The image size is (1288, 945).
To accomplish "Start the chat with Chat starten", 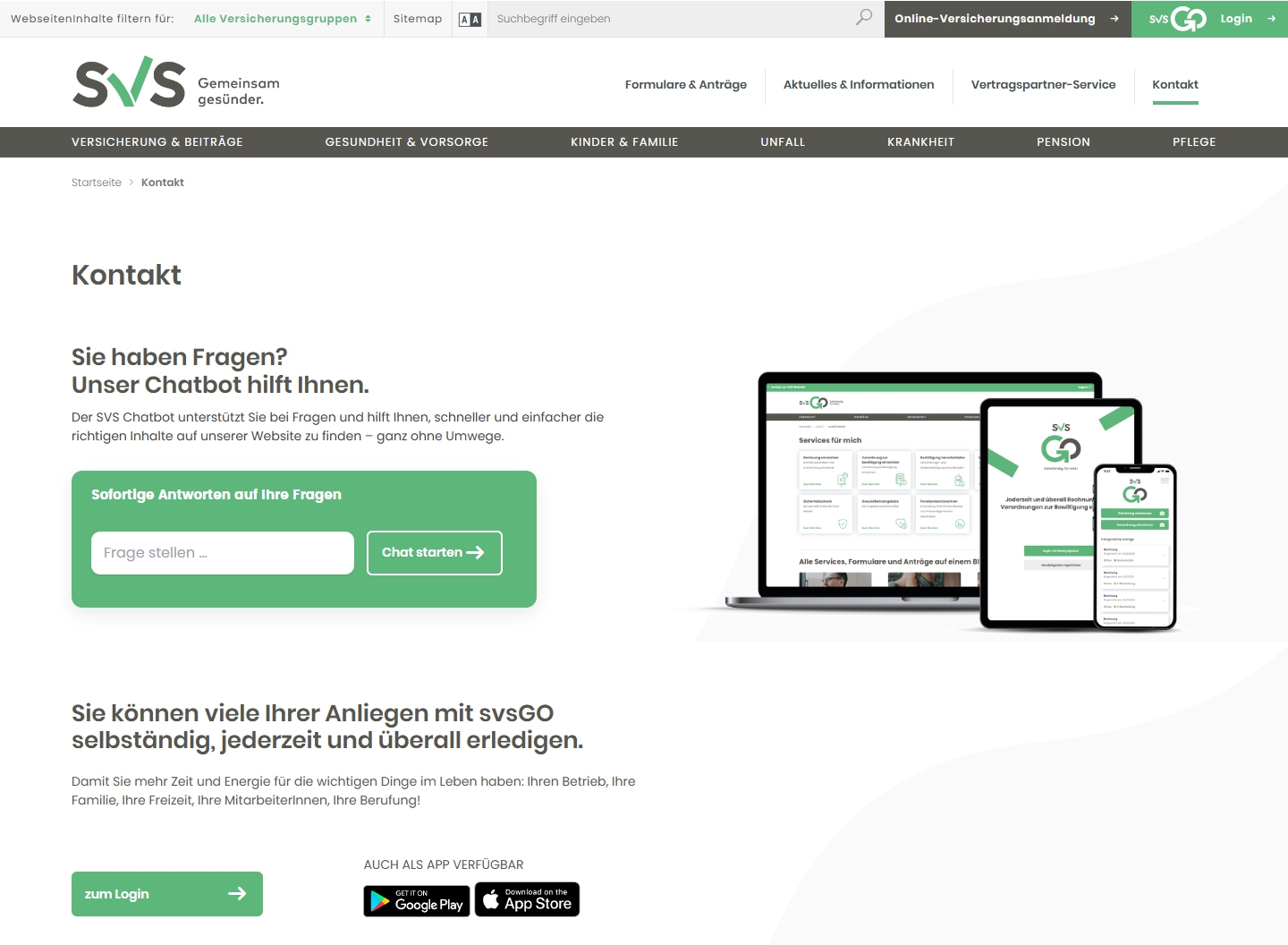I will [435, 553].
